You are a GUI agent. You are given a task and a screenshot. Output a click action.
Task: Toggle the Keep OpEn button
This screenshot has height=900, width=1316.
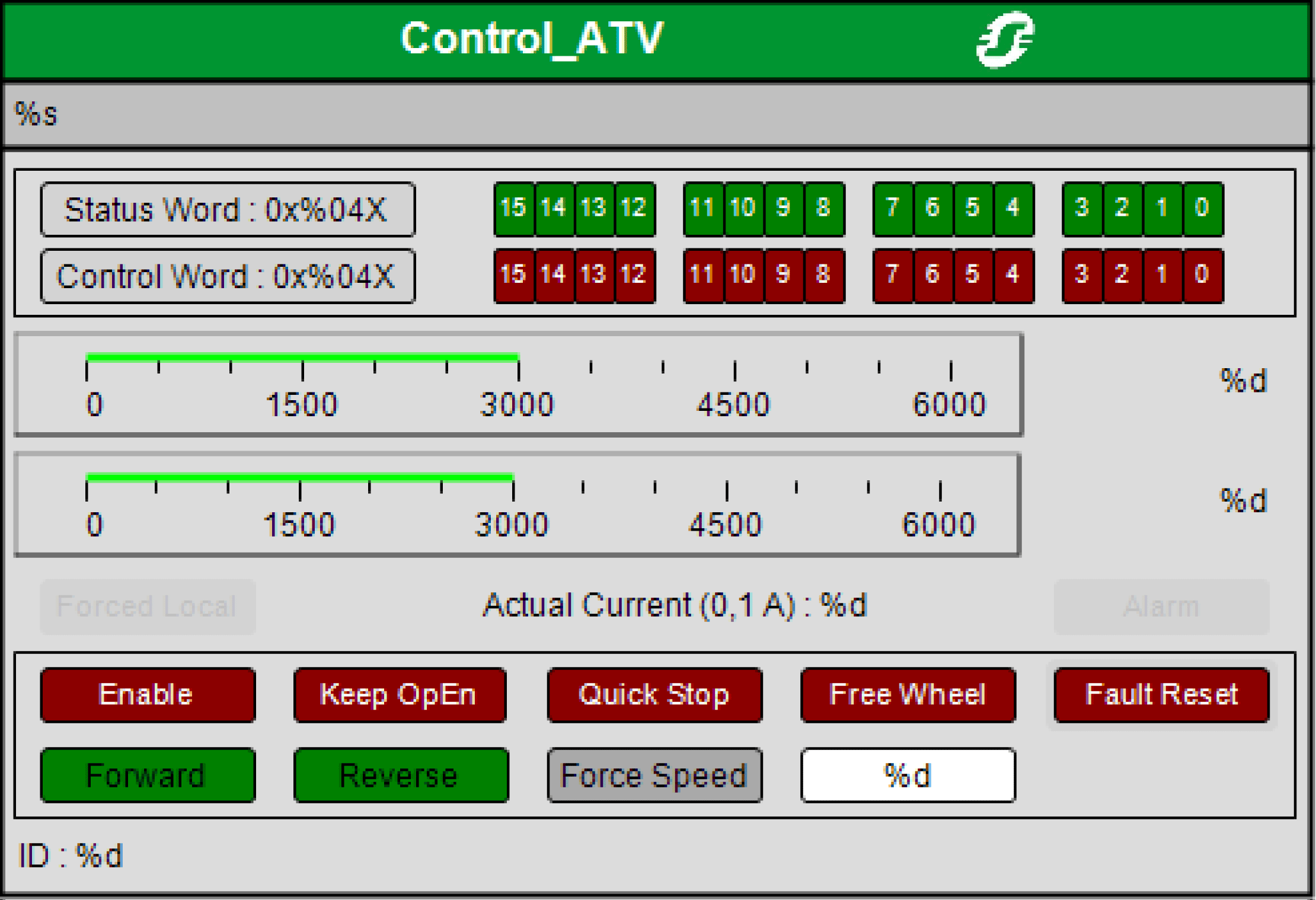400,695
